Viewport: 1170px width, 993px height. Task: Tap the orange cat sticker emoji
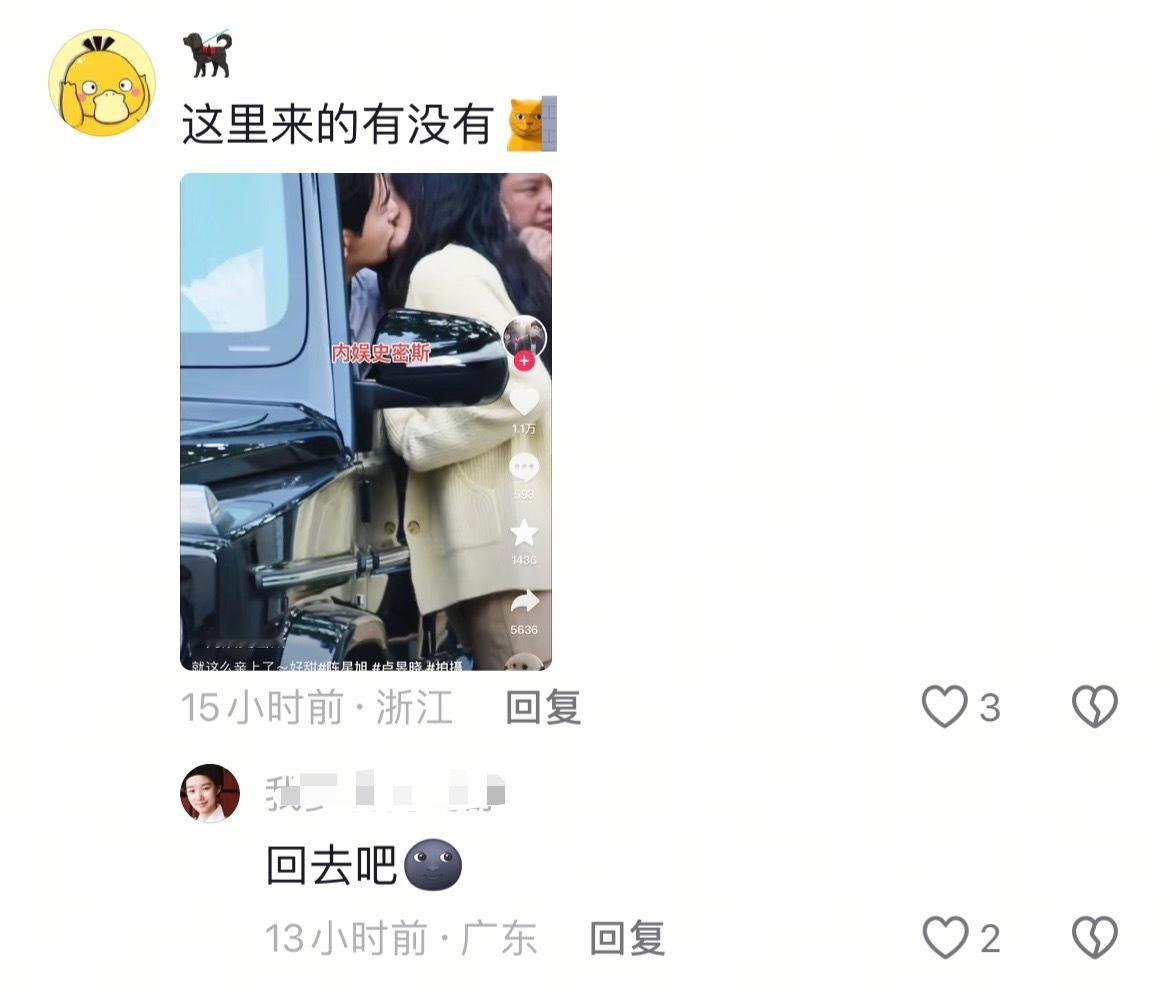[531, 124]
